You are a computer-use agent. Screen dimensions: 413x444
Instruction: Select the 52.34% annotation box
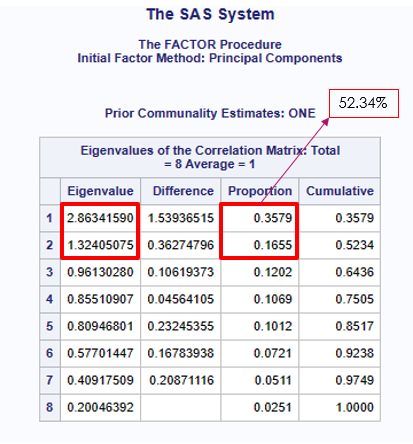pyautogui.click(x=364, y=103)
